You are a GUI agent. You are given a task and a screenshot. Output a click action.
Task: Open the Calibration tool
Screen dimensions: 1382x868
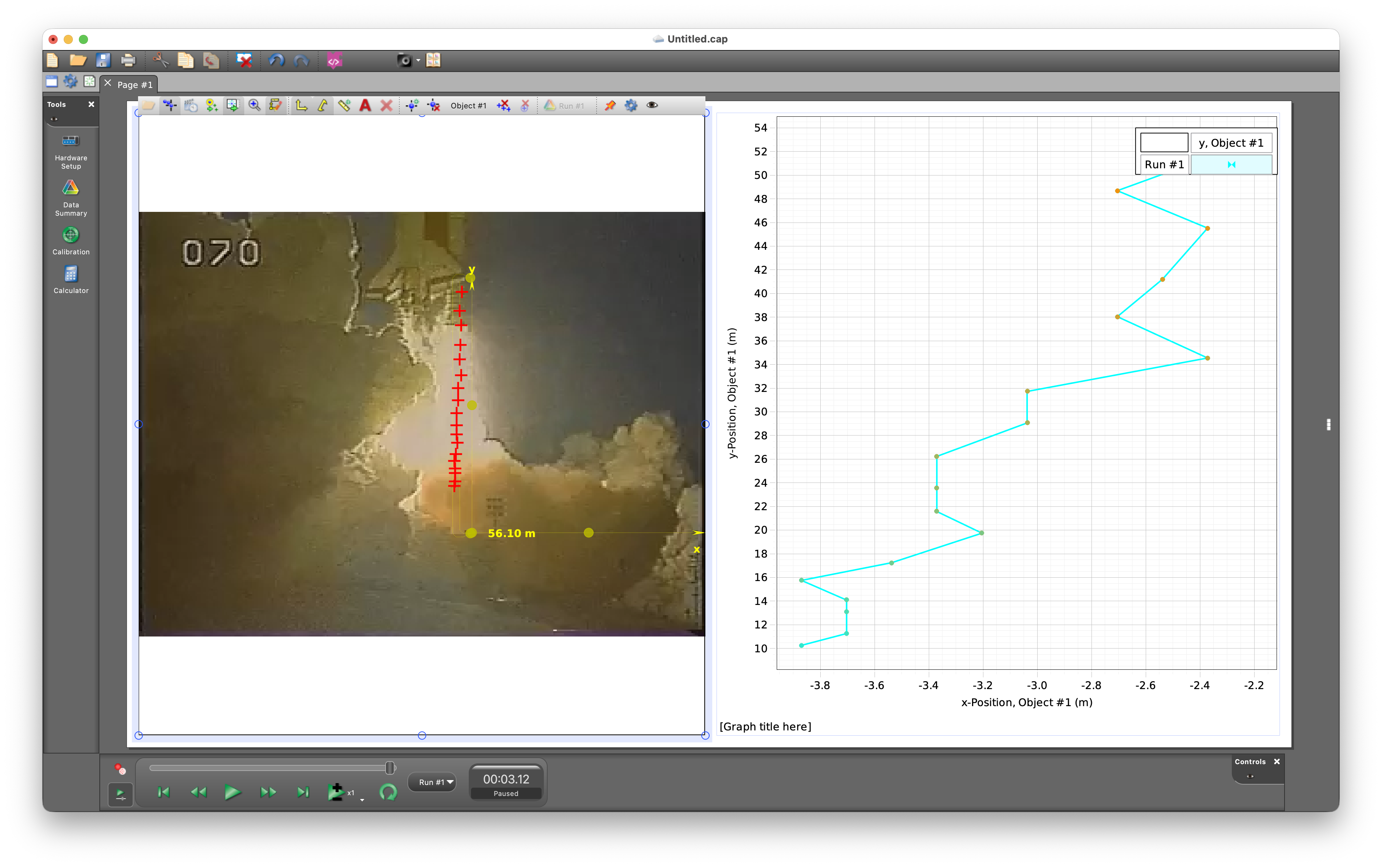[71, 241]
